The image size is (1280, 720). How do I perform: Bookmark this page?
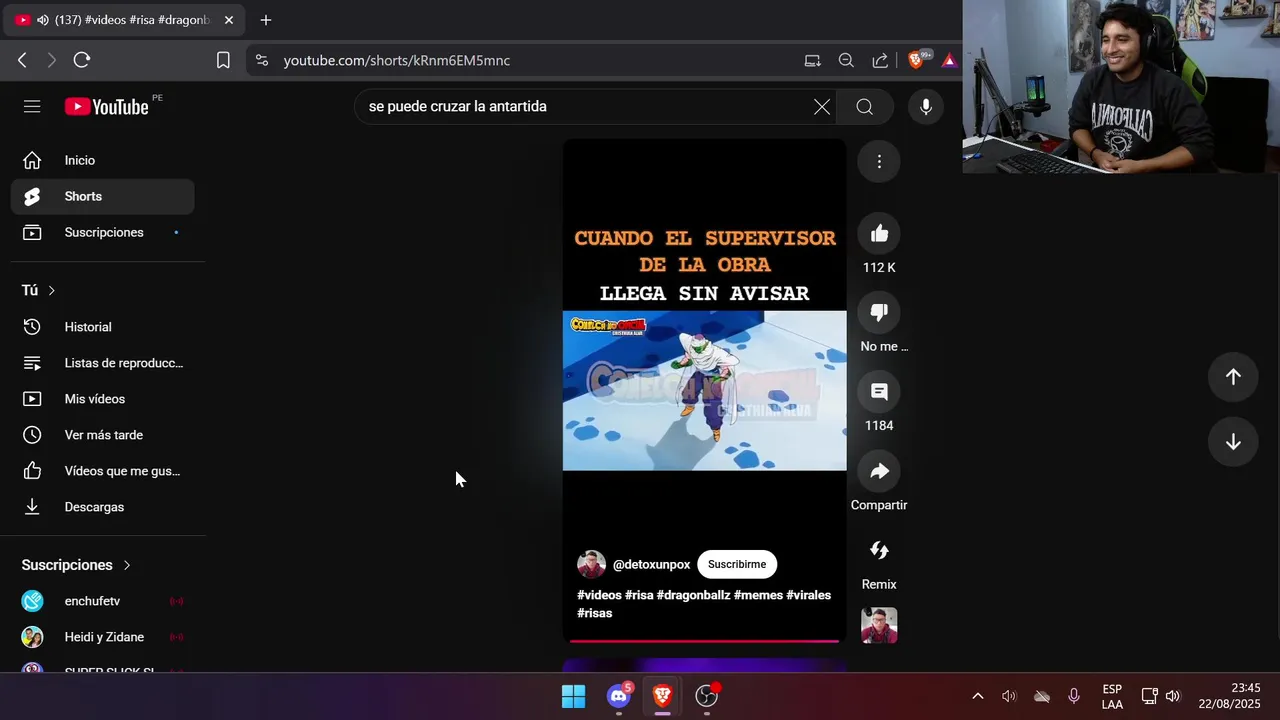point(223,60)
